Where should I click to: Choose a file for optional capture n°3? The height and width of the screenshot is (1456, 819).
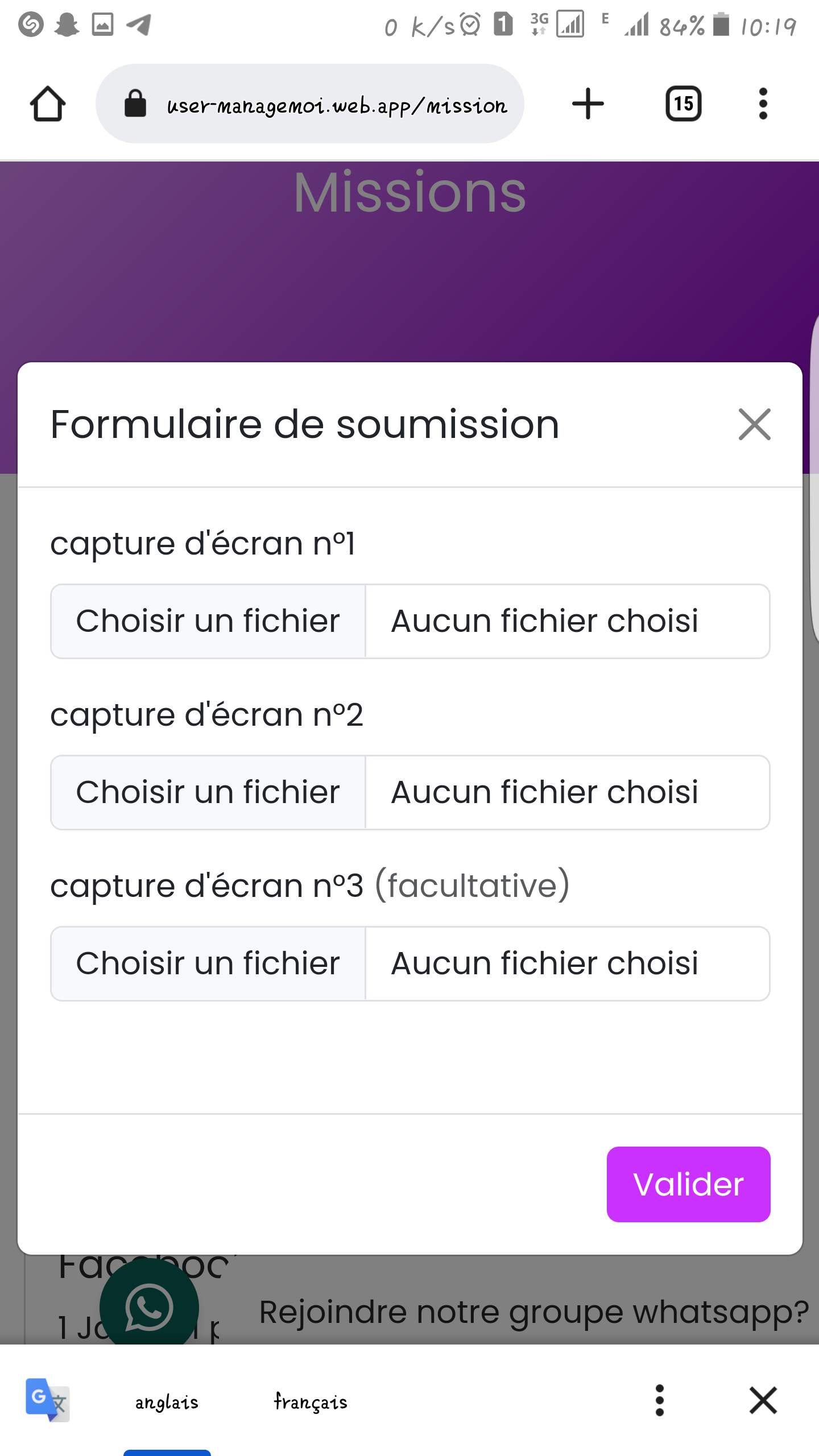[x=208, y=963]
